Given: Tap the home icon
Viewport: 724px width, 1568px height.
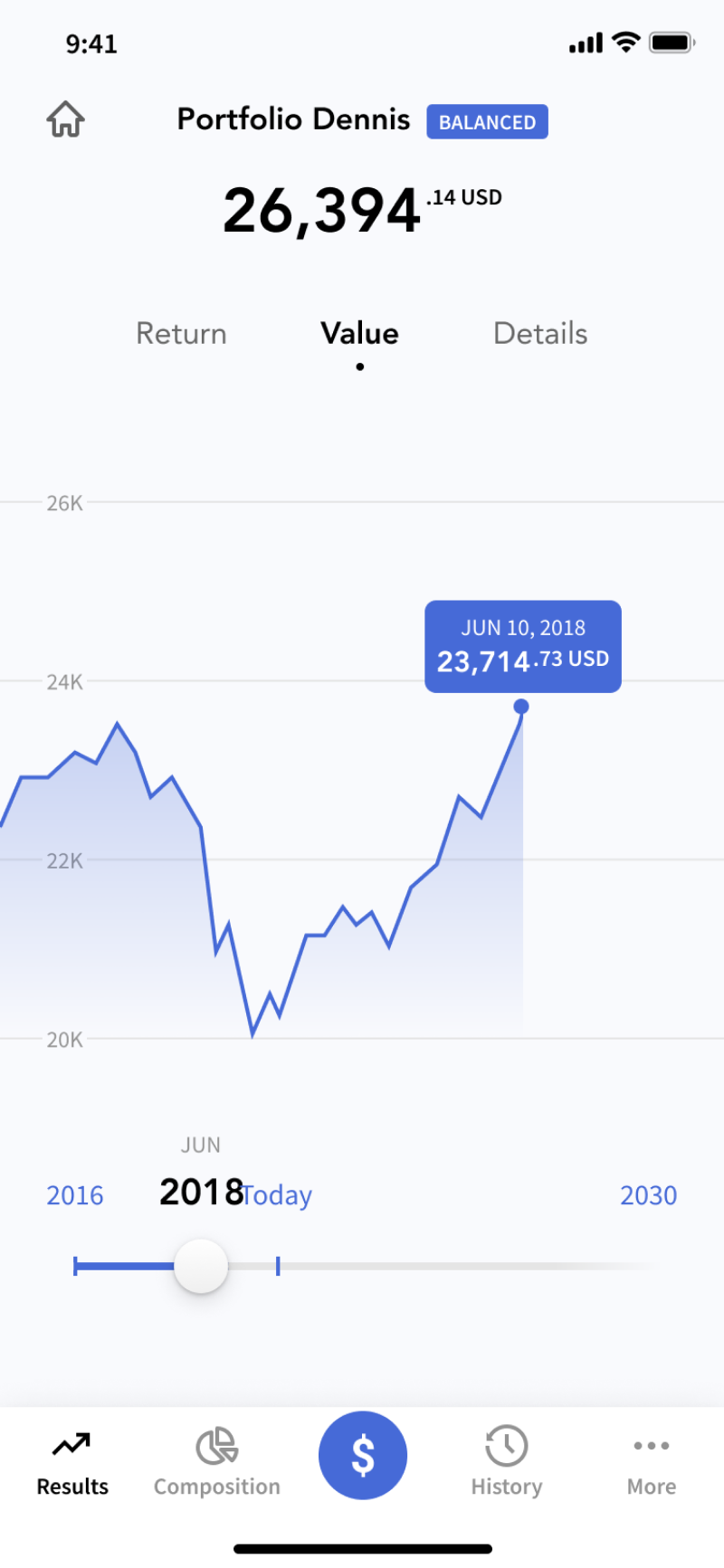Looking at the screenshot, I should (x=66, y=119).
